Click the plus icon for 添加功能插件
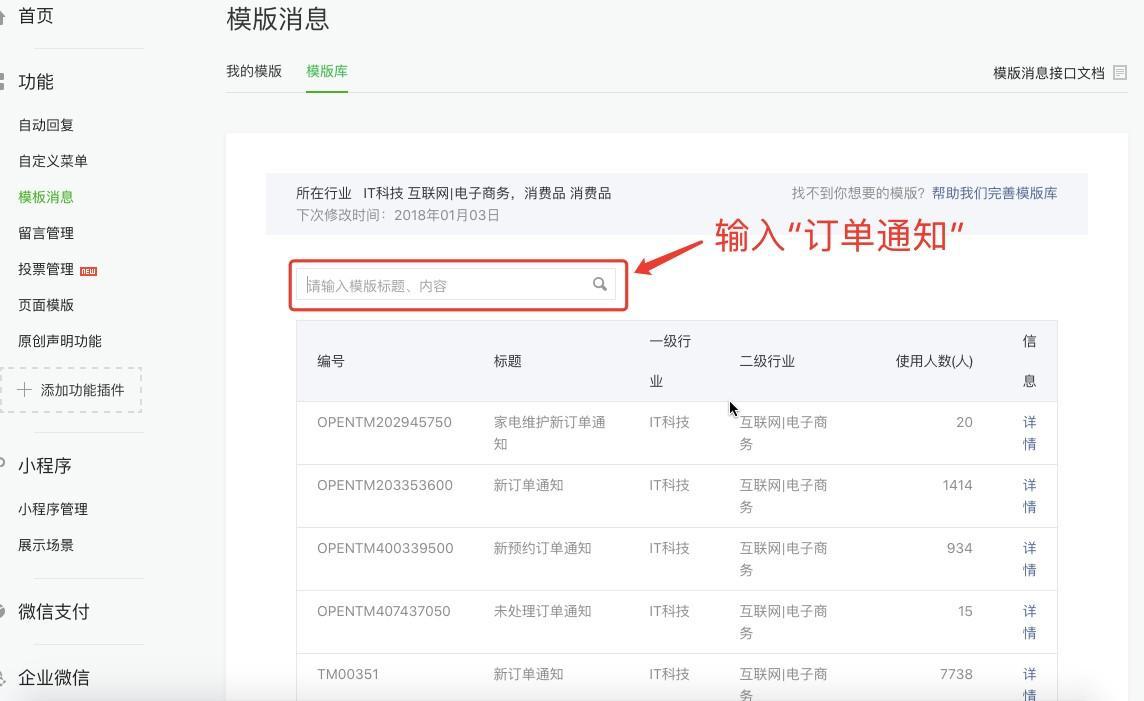The width and height of the screenshot is (1144, 701). (24, 390)
